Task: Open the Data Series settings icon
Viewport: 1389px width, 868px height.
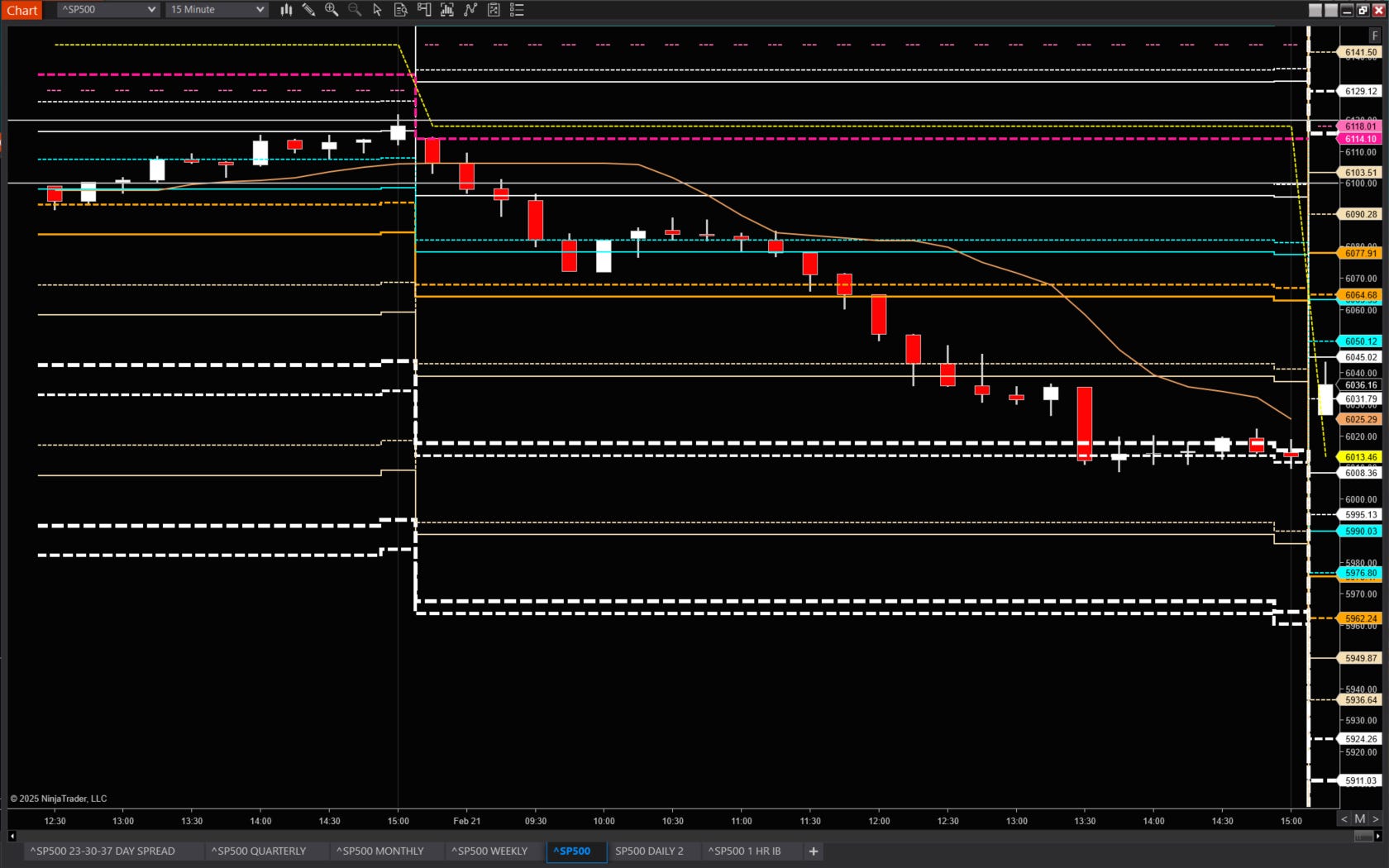Action: [400, 10]
